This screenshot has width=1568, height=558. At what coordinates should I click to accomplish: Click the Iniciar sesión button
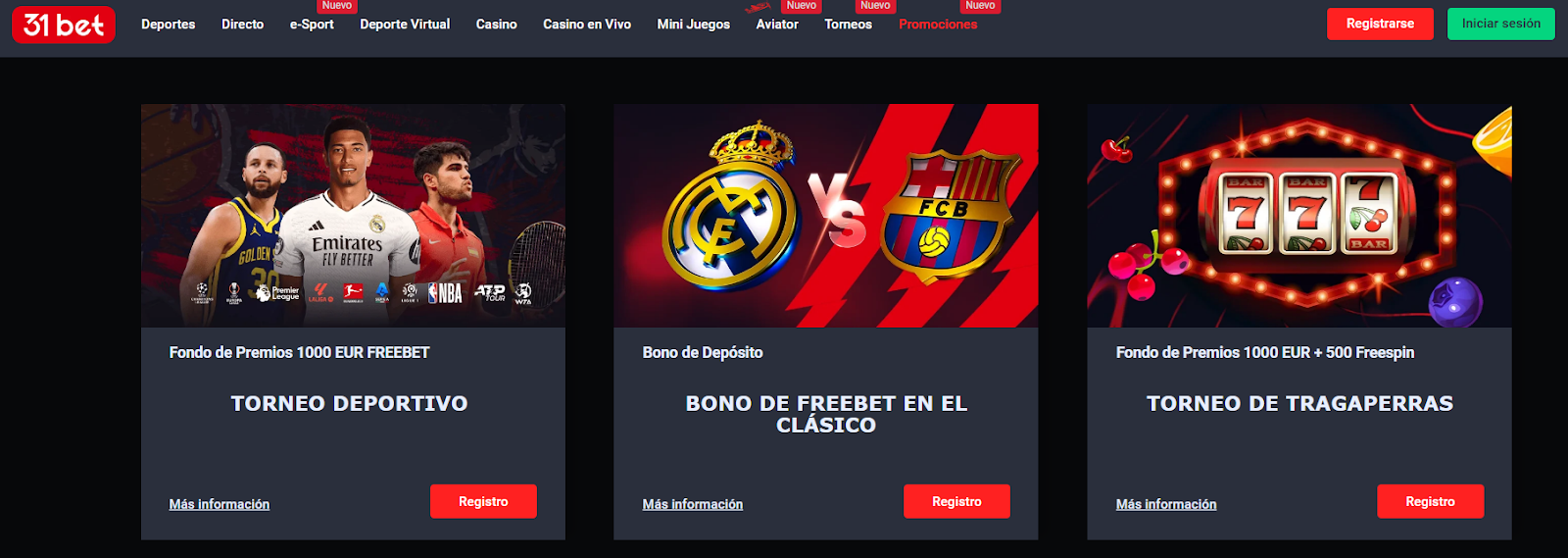point(1500,24)
